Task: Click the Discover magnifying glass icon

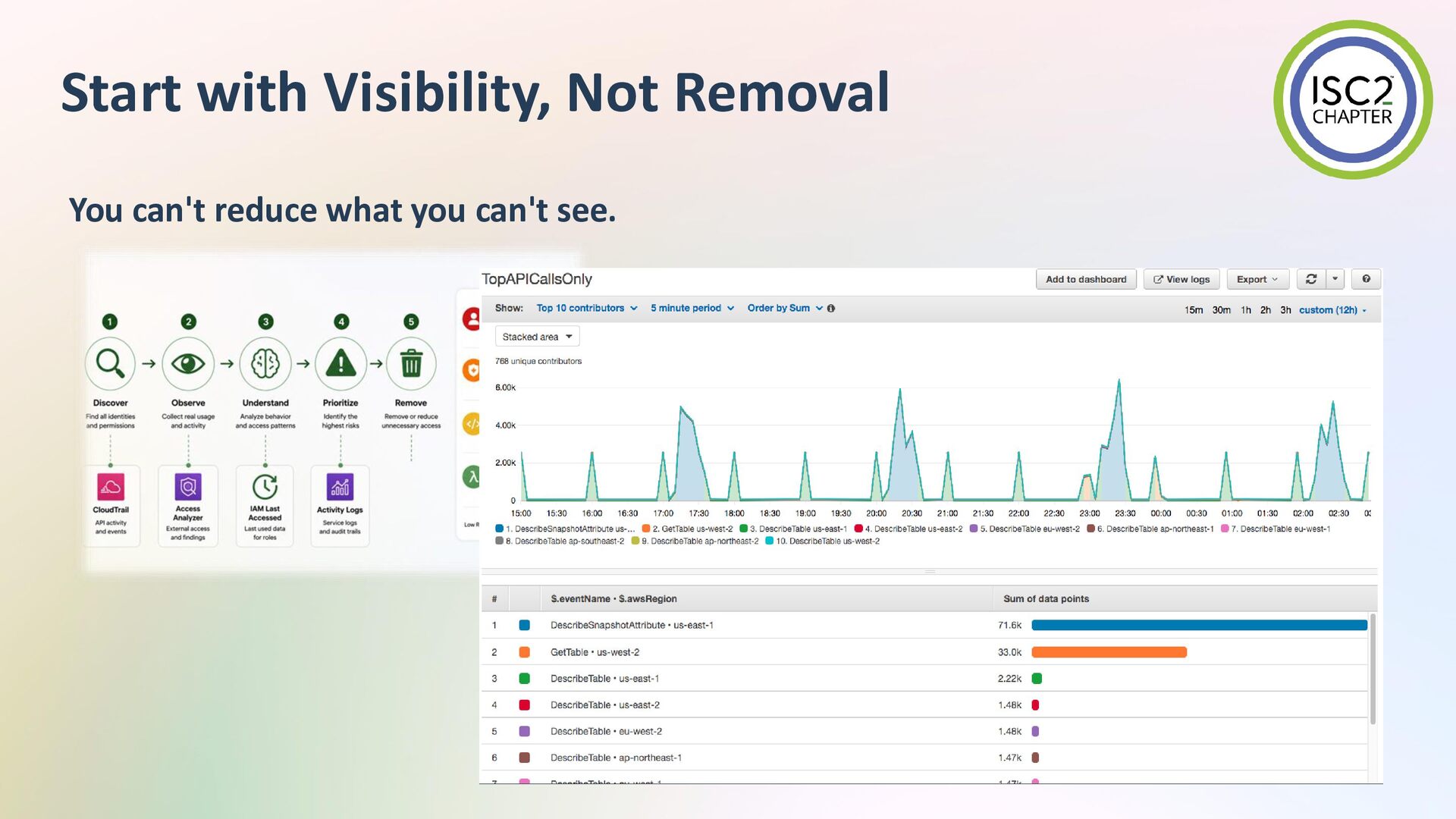Action: tap(110, 363)
